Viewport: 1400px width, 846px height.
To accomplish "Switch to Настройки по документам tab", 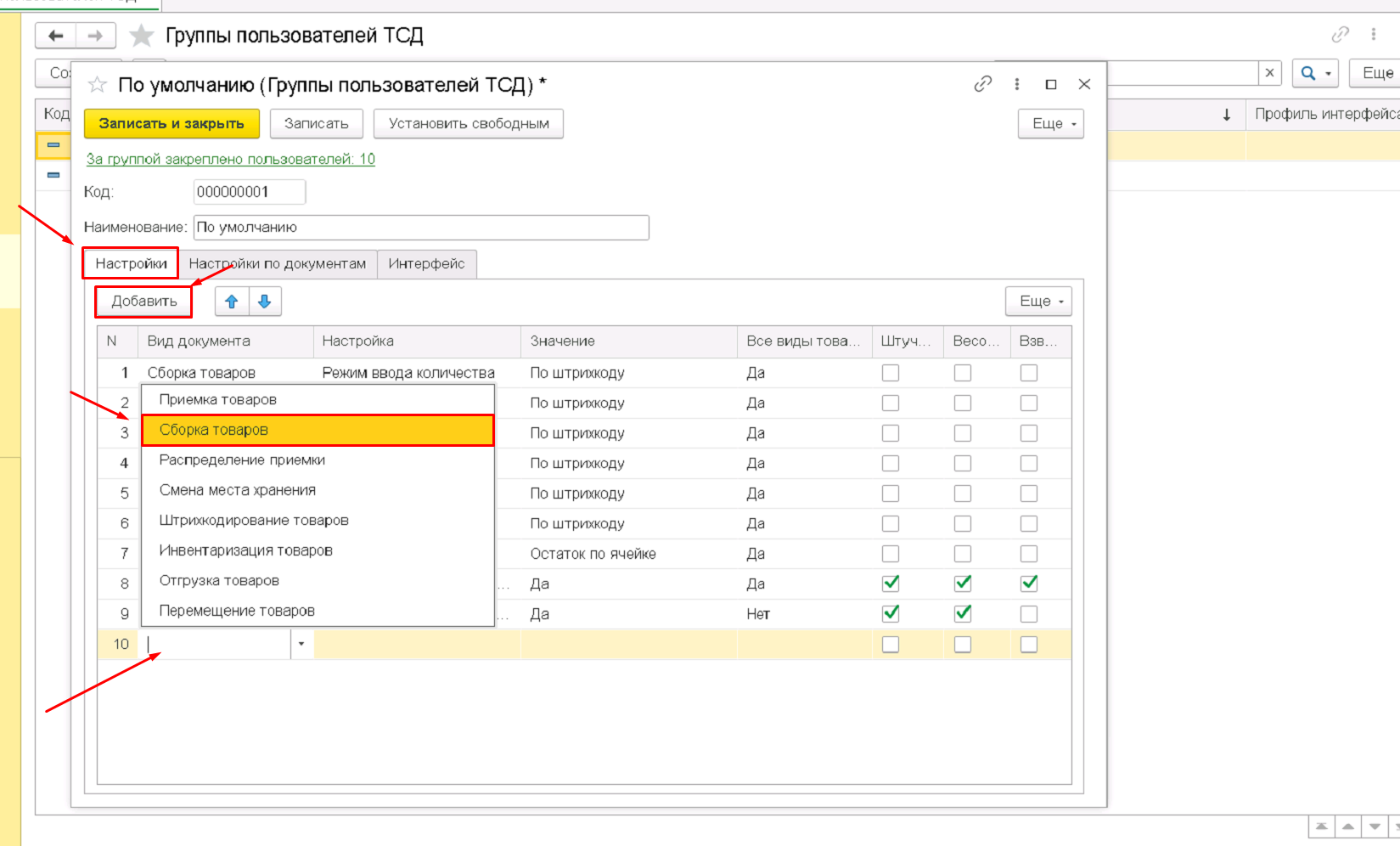I will pos(277,264).
